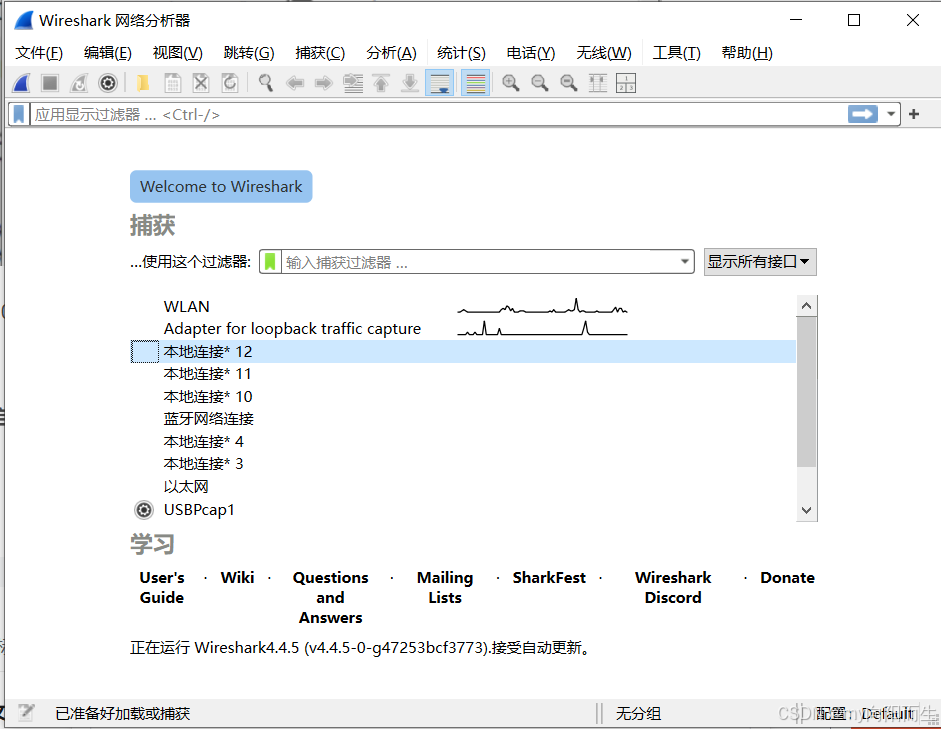Select 本地连接* 10 interface

pos(463,397)
